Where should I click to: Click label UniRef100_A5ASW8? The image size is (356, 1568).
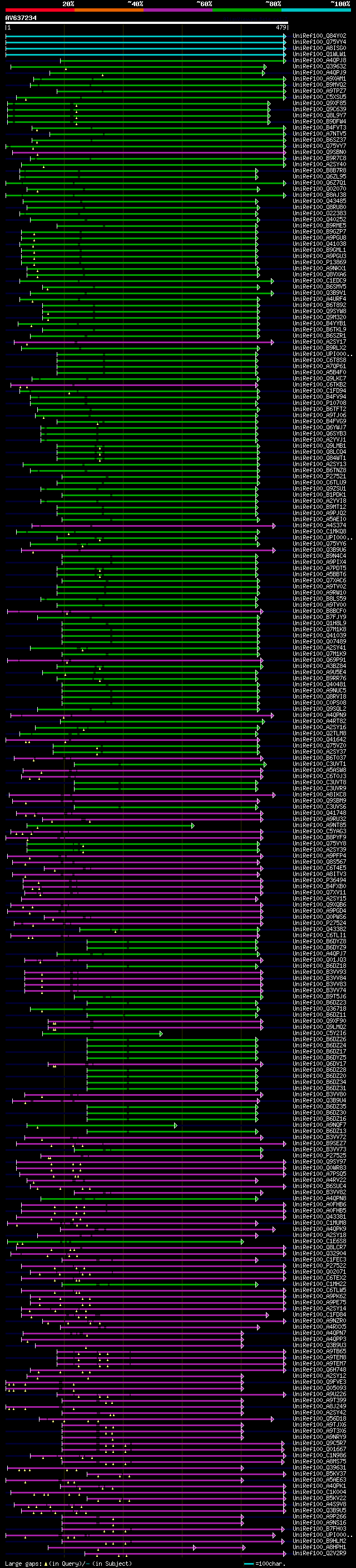[319, 770]
